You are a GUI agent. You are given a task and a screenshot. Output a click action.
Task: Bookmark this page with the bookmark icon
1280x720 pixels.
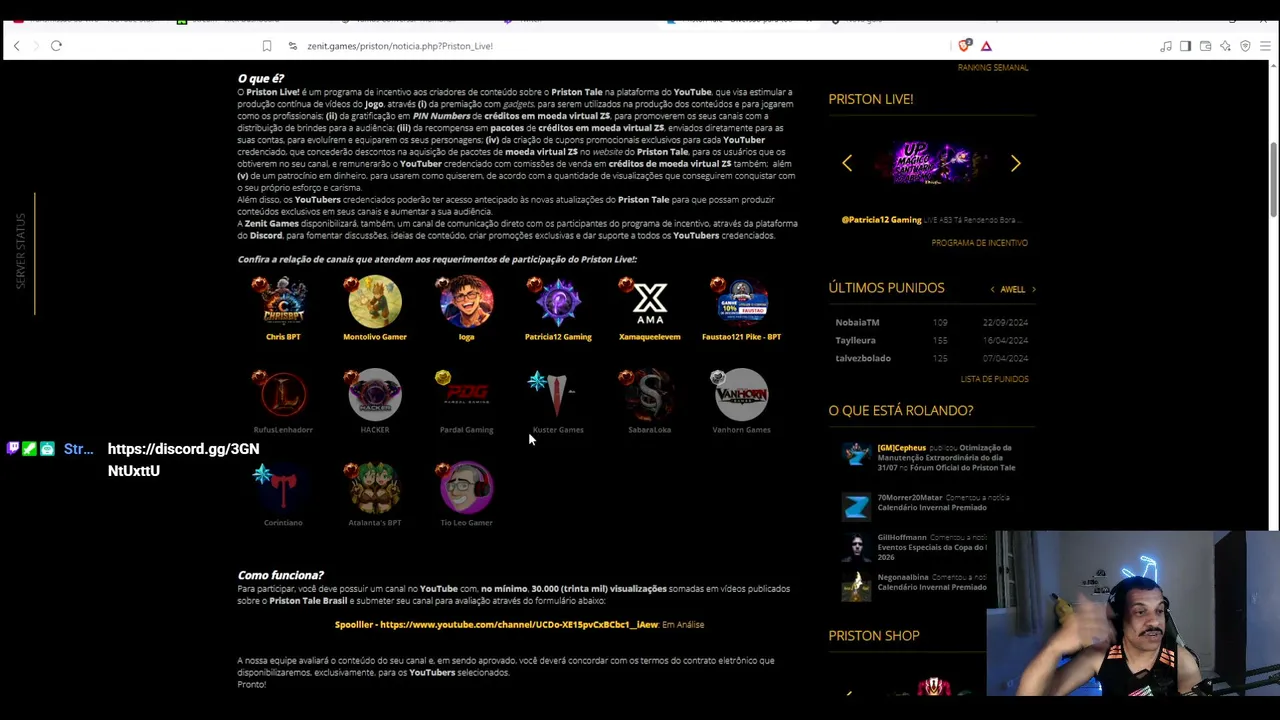pyautogui.click(x=266, y=46)
